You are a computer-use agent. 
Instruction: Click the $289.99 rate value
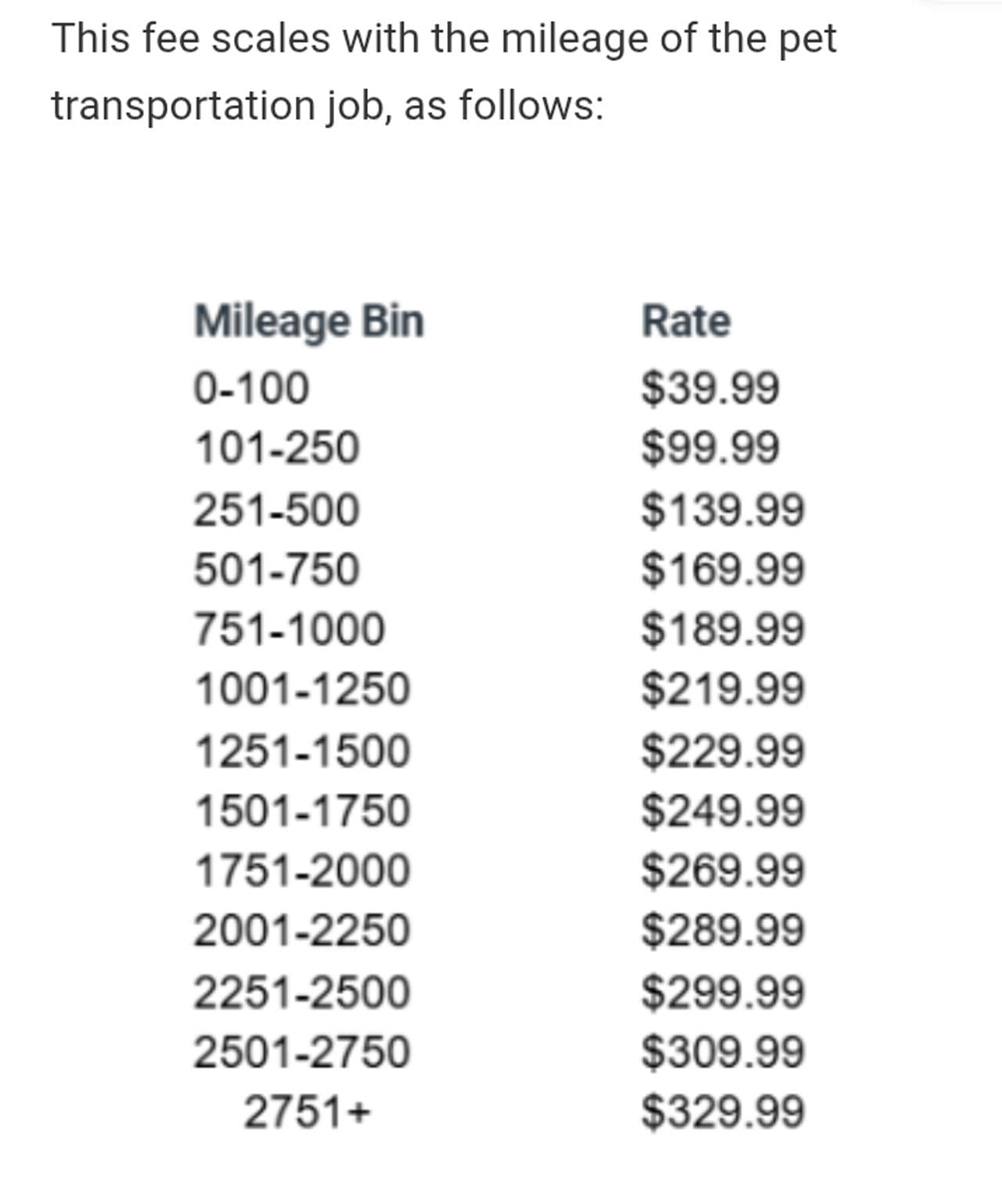pyautogui.click(x=723, y=931)
